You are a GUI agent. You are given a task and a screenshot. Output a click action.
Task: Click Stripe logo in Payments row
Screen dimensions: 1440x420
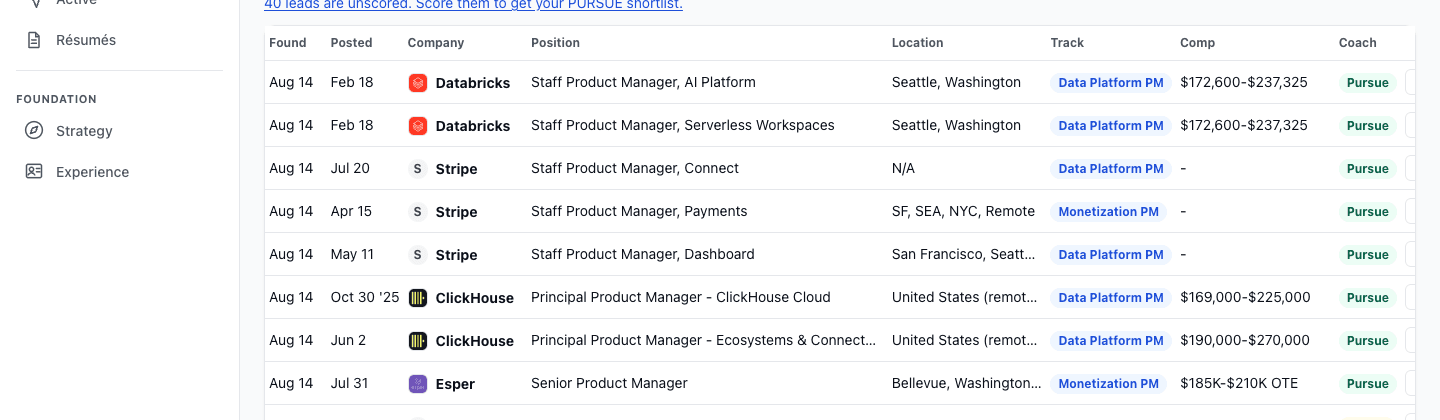coord(418,212)
